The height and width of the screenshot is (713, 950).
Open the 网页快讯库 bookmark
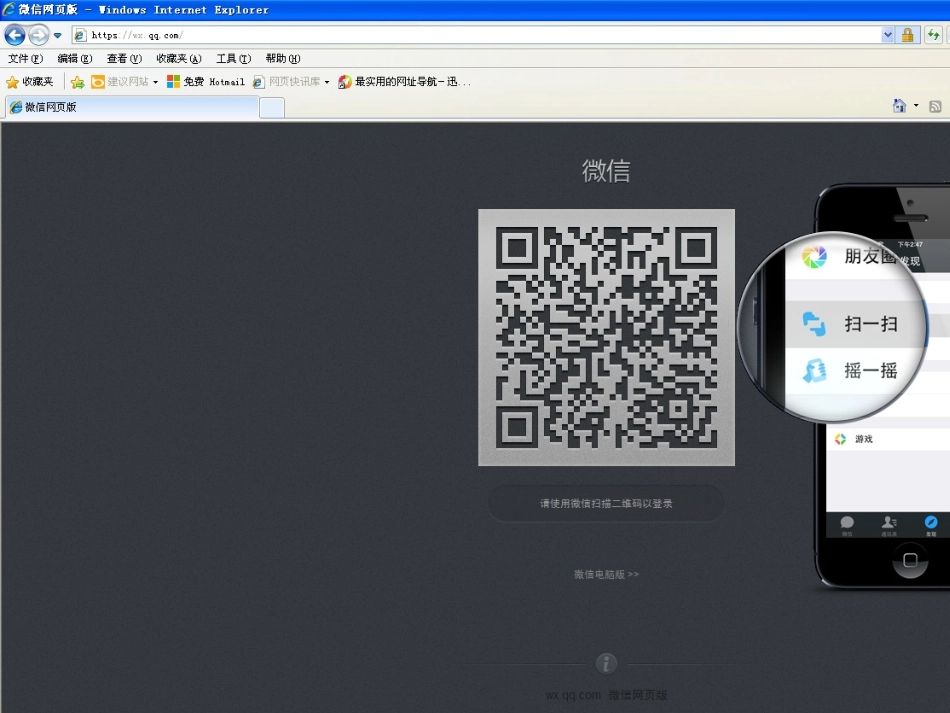287,82
